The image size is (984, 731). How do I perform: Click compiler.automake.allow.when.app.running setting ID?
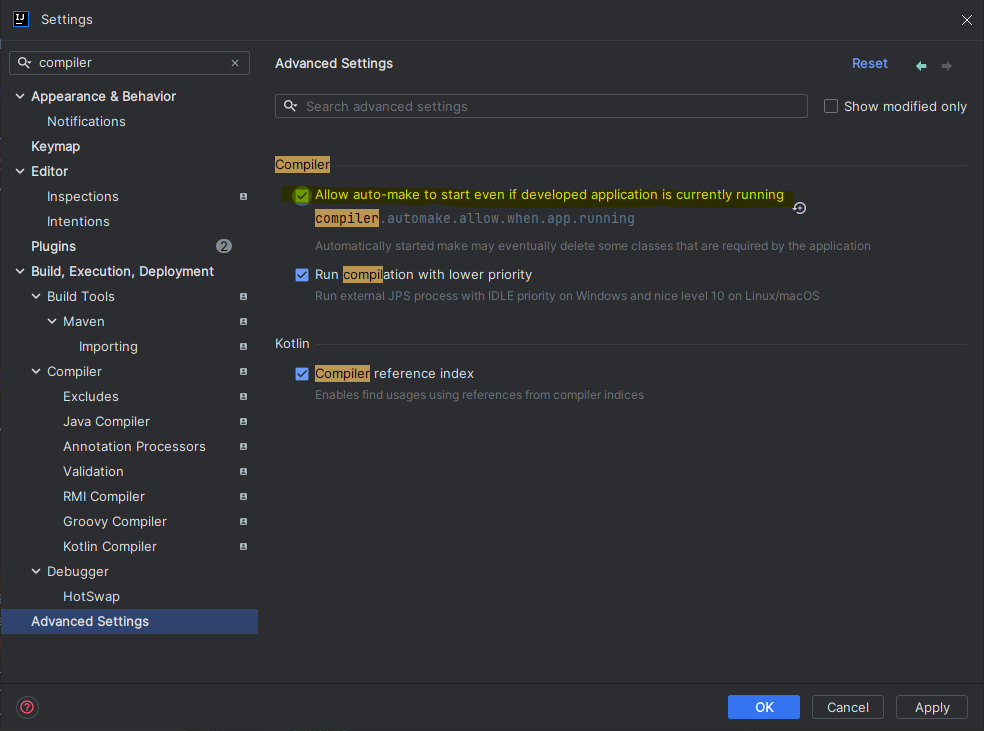pyautogui.click(x=474, y=218)
